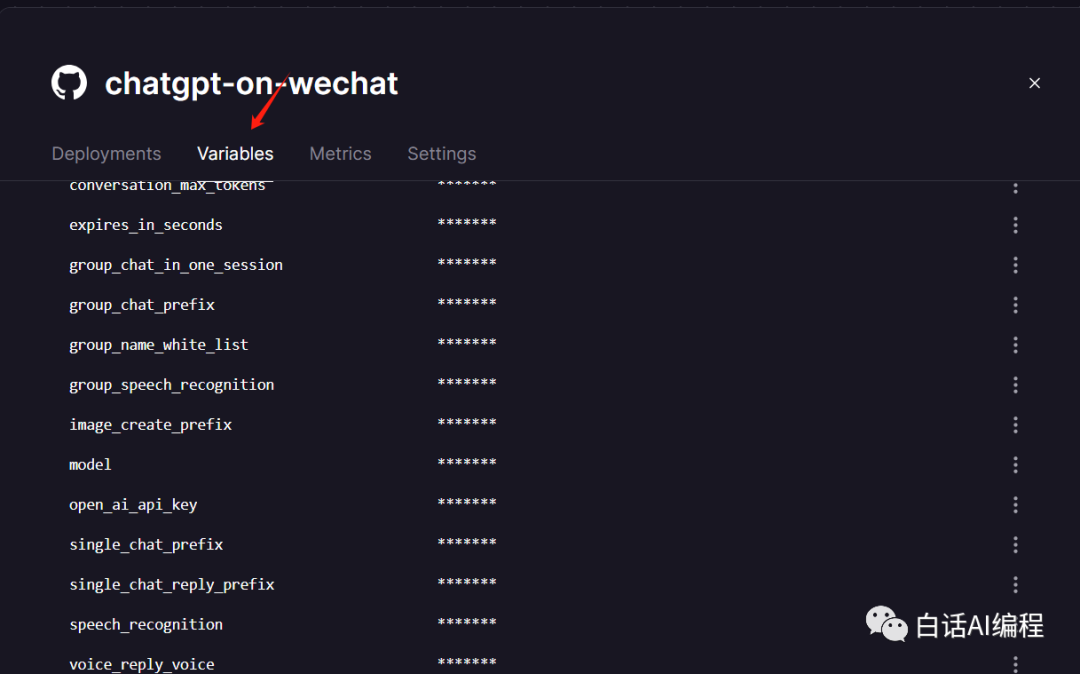Image resolution: width=1080 pixels, height=674 pixels.
Task: Open three-dot menu for single_chat_prefix
Action: coord(1015,545)
